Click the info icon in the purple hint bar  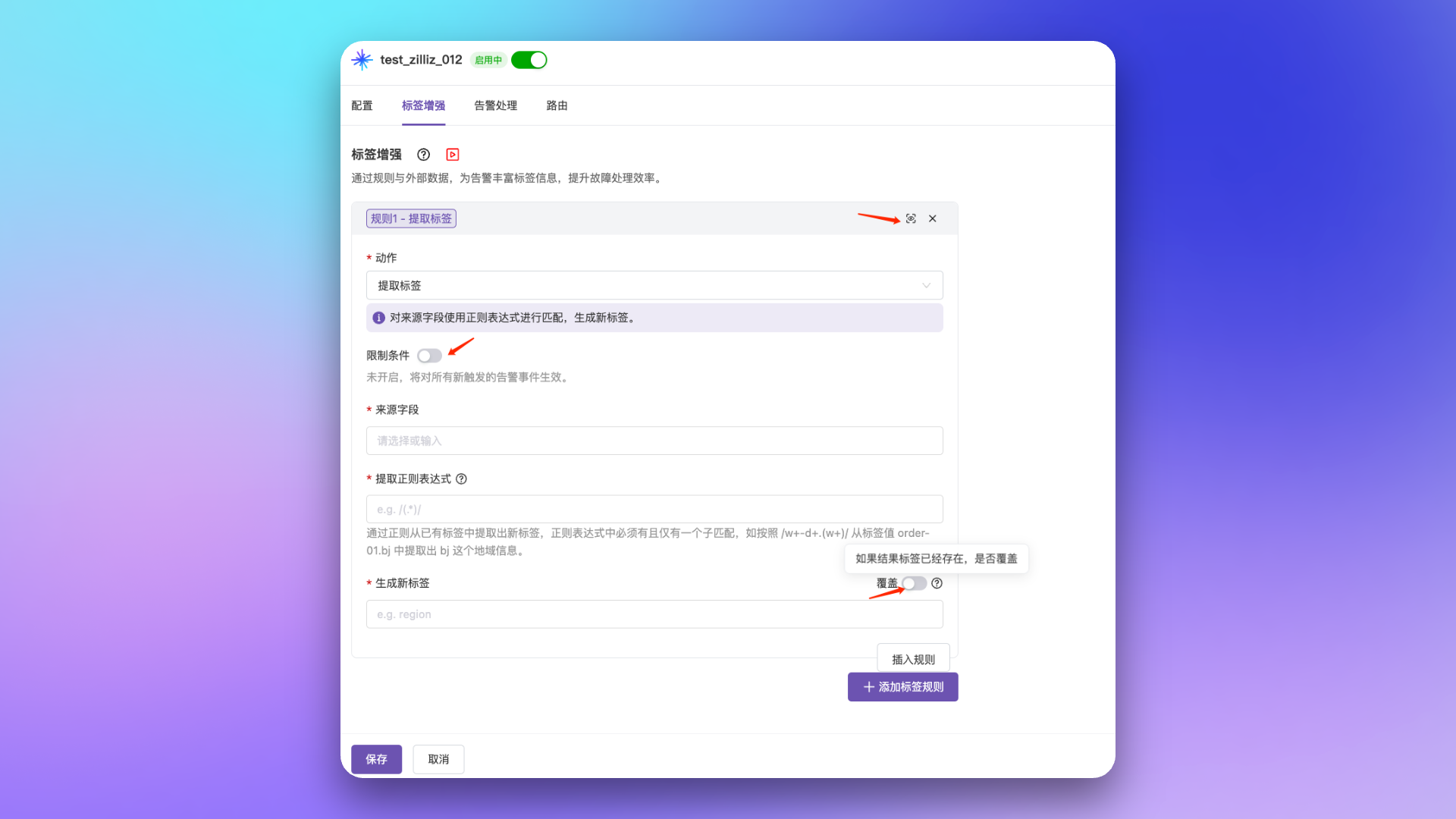coord(378,318)
